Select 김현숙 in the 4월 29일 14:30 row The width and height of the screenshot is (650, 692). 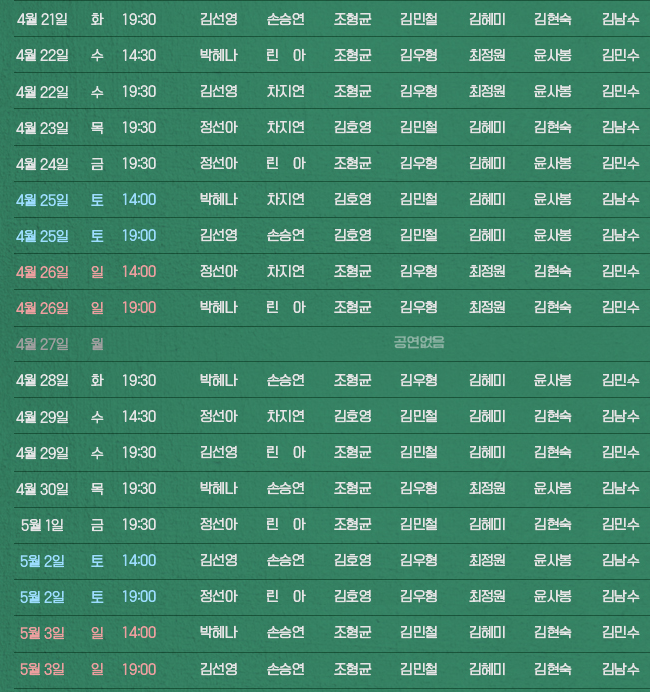tap(553, 416)
